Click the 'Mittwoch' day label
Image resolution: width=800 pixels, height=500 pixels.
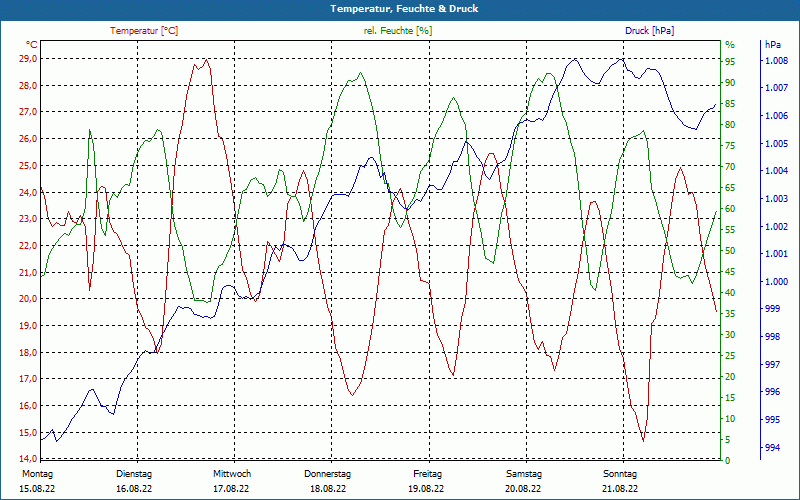(232, 474)
